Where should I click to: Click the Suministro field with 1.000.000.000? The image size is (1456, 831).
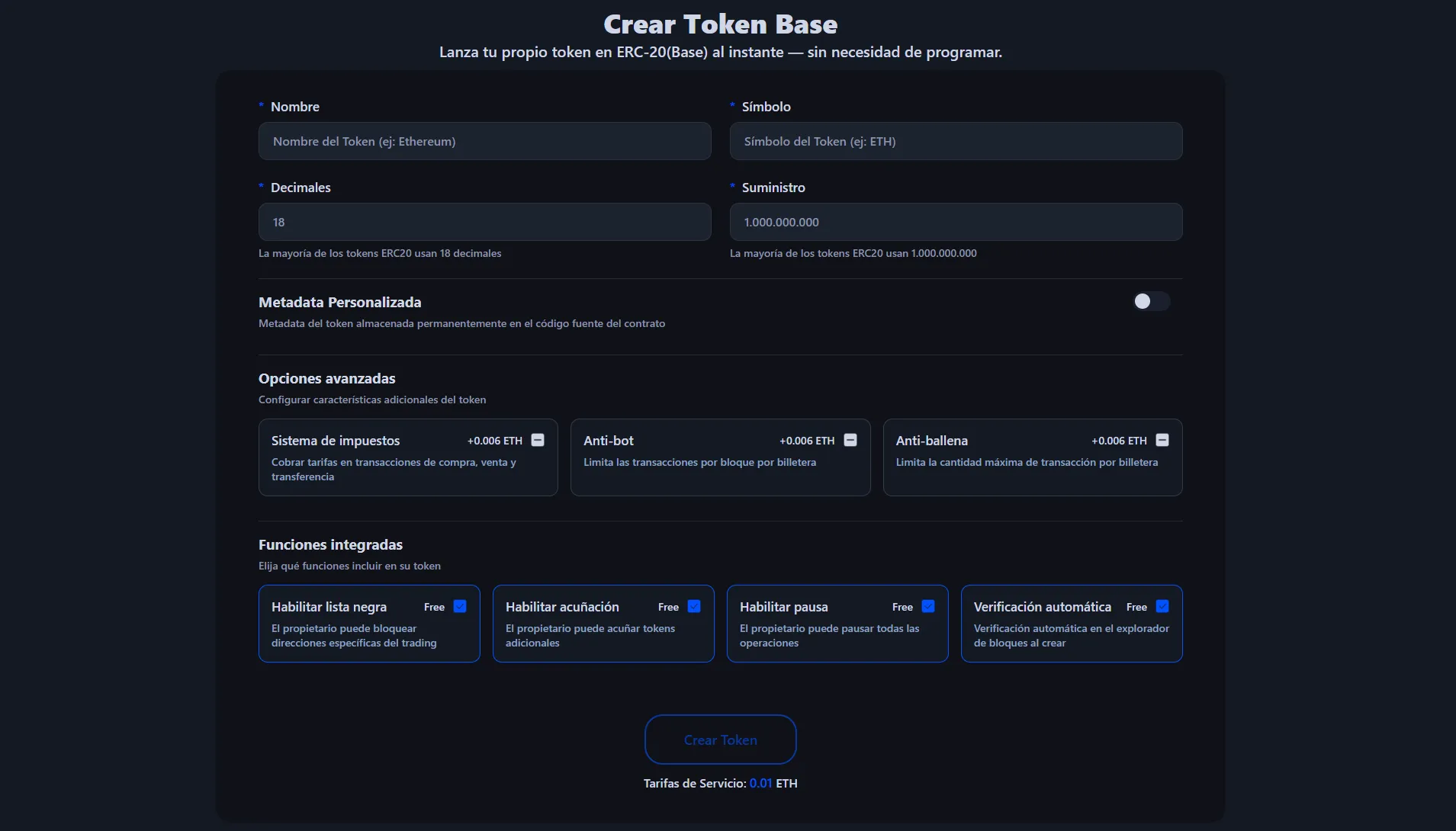(956, 223)
